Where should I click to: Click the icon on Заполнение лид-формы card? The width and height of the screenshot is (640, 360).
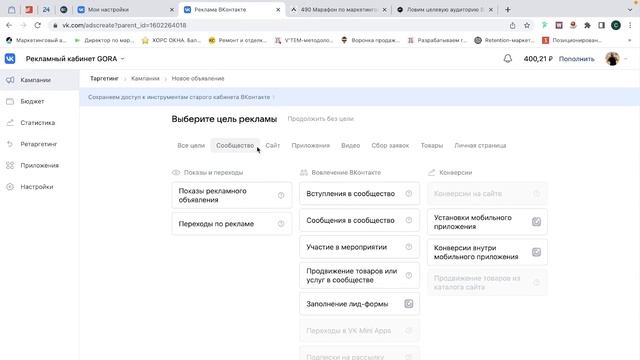409,304
